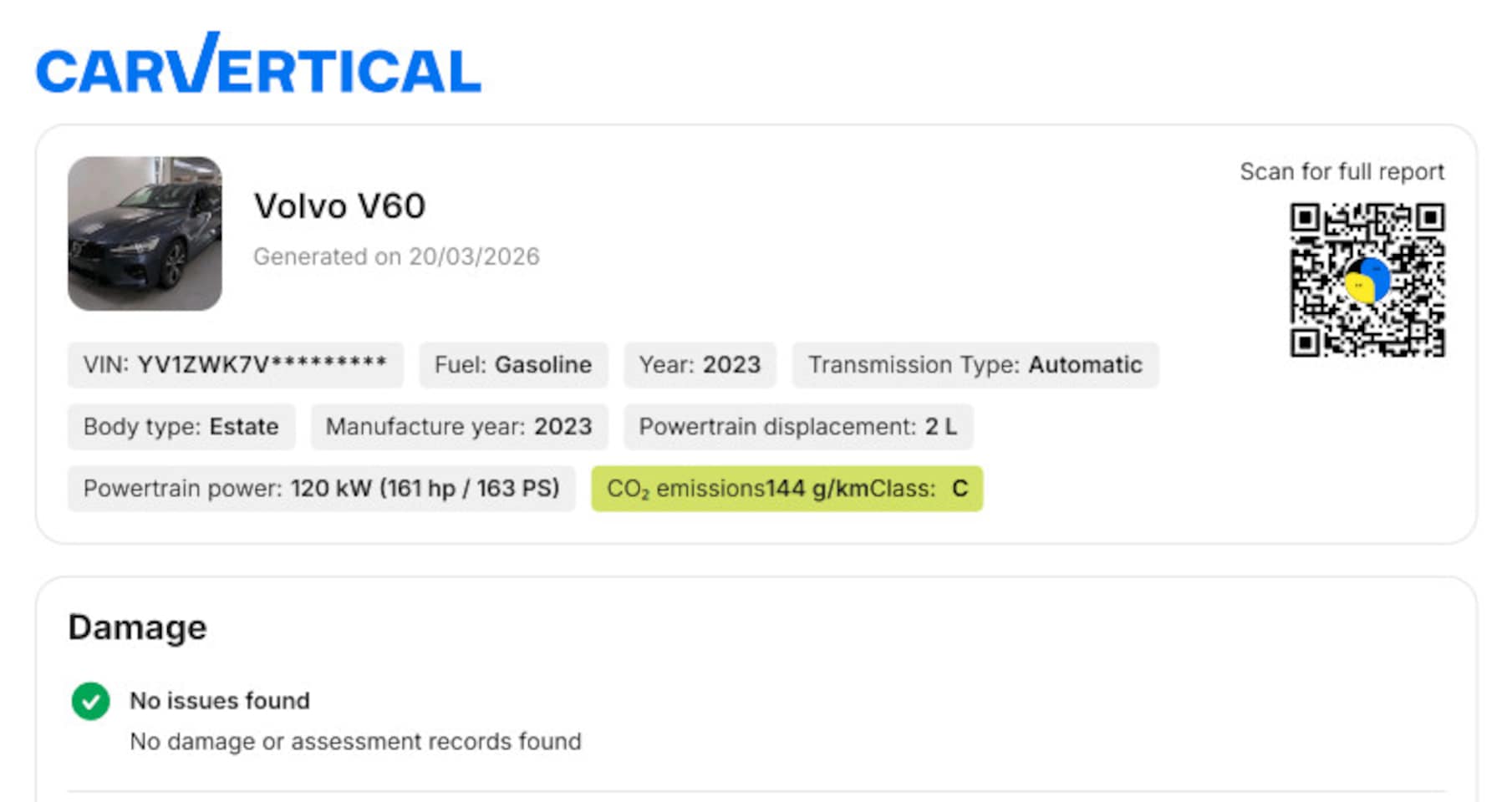1512x802 pixels.
Task: Select the Powertrain power 120 kW tag
Action: point(321,489)
